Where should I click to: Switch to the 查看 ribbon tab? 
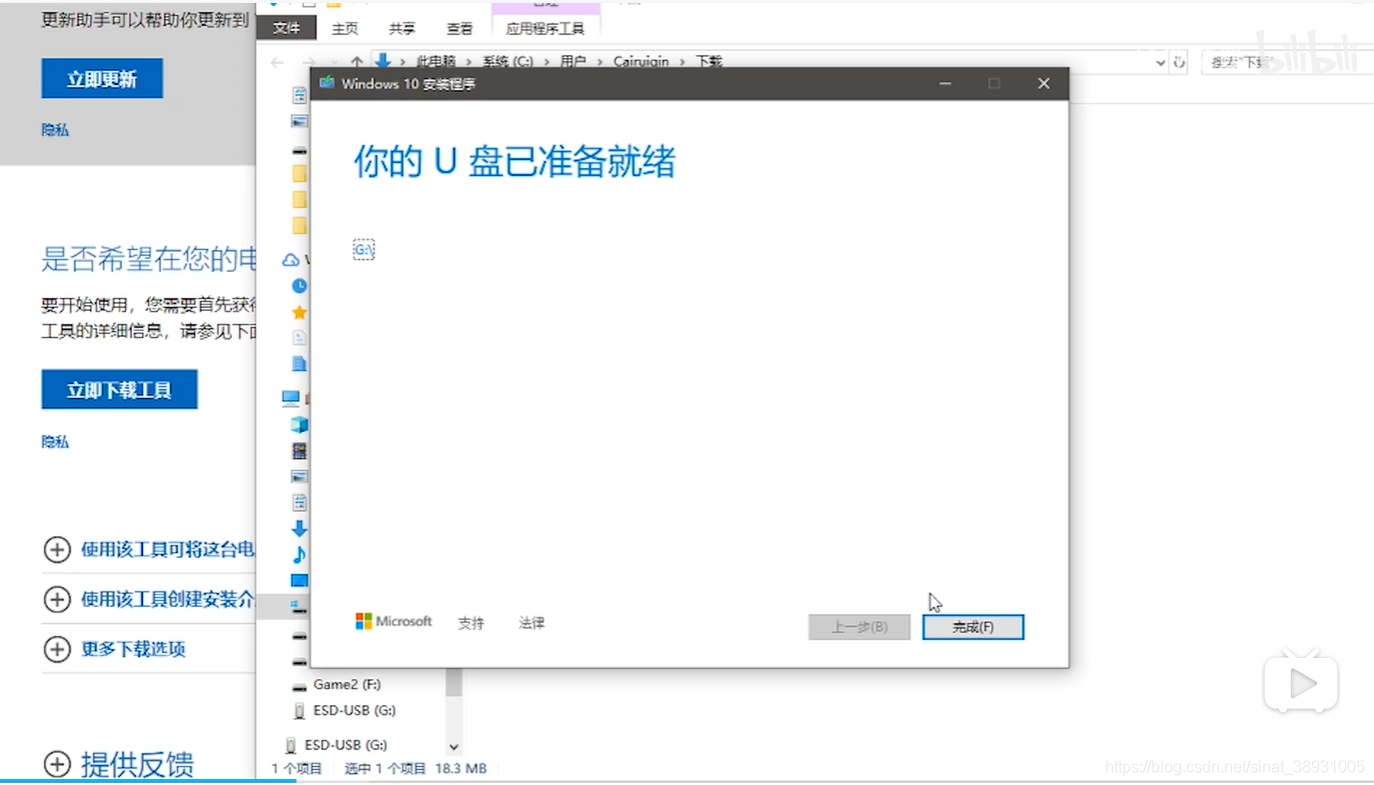pyautogui.click(x=458, y=28)
